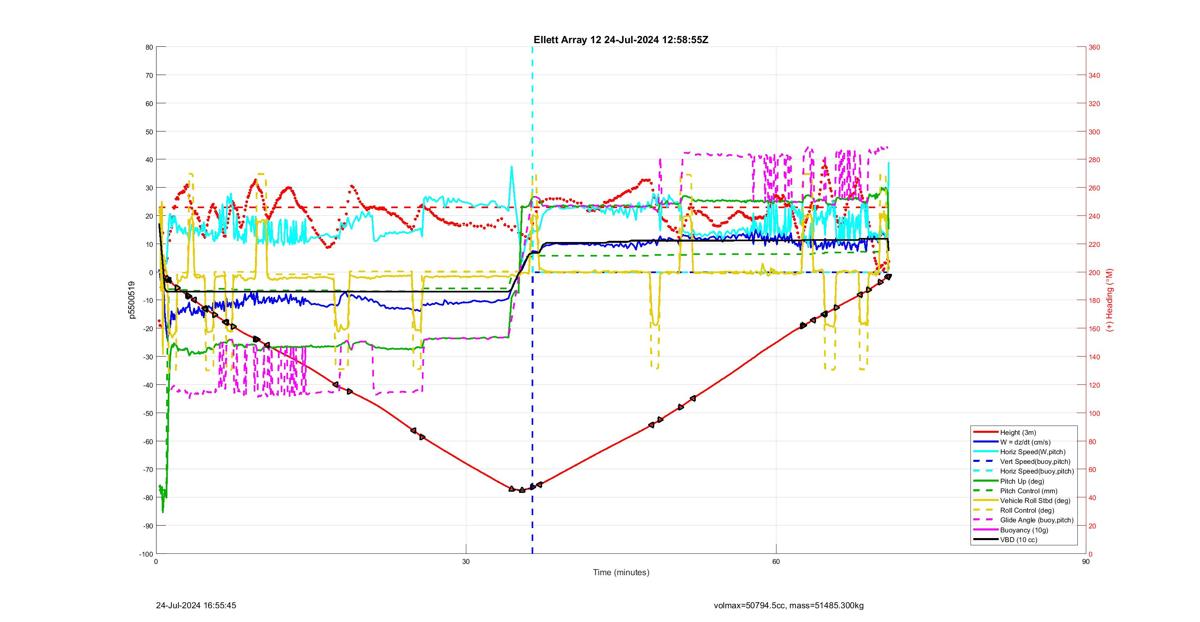Click the left y-axis tick label '40'
This screenshot has height=622, width=1200.
coord(148,160)
